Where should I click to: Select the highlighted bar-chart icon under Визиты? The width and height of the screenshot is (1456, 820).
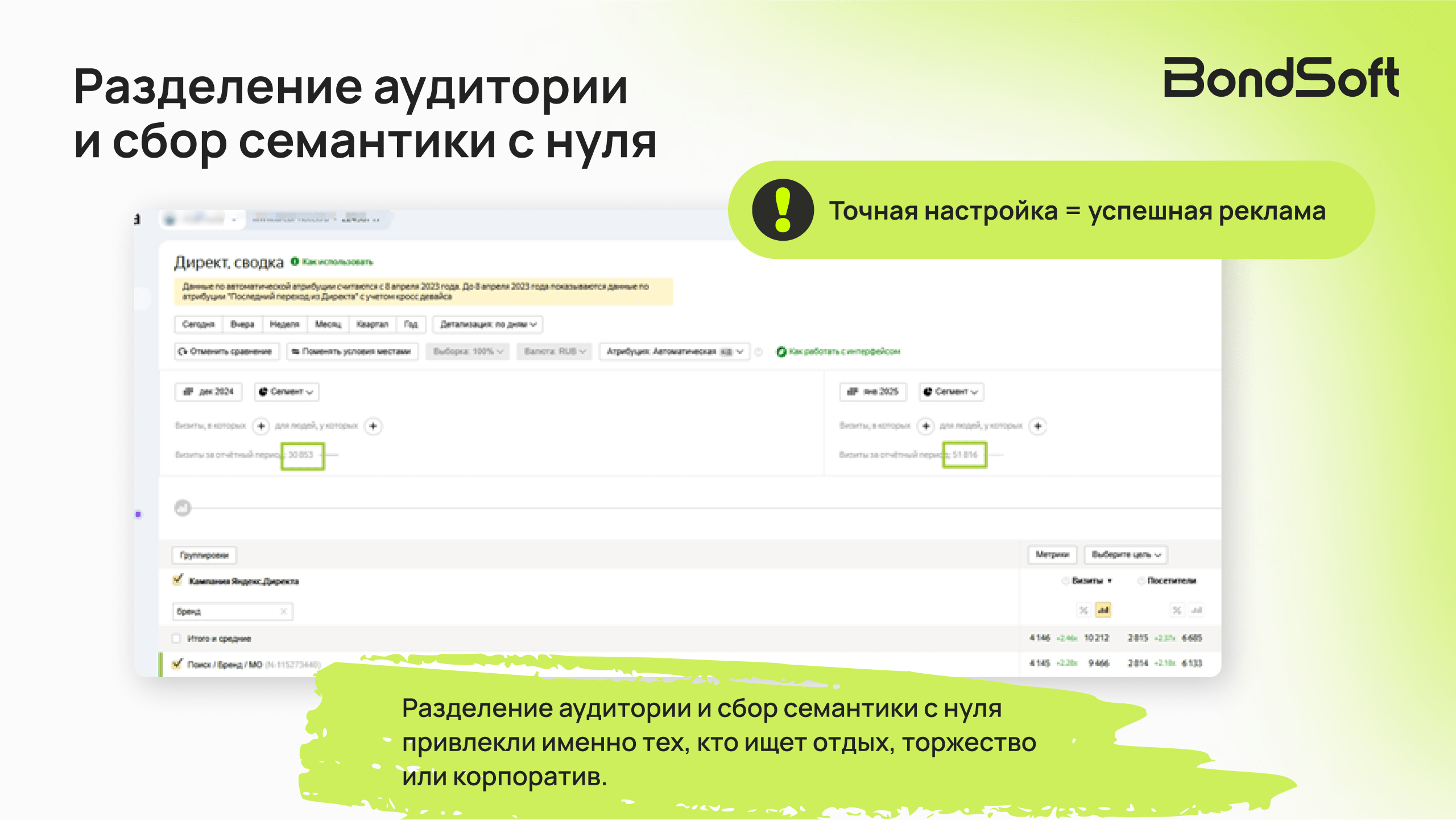click(1103, 610)
